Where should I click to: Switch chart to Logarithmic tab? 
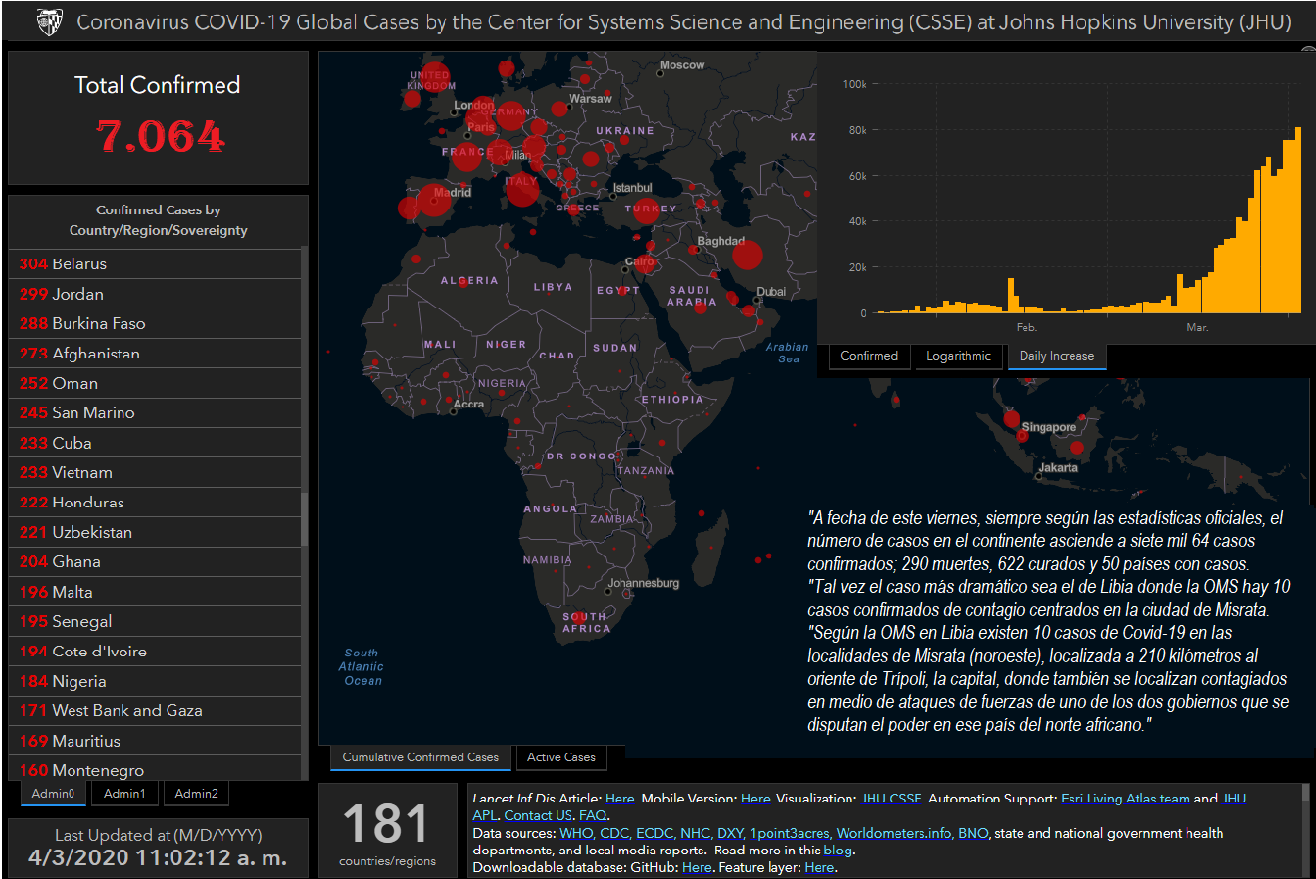[x=958, y=356]
